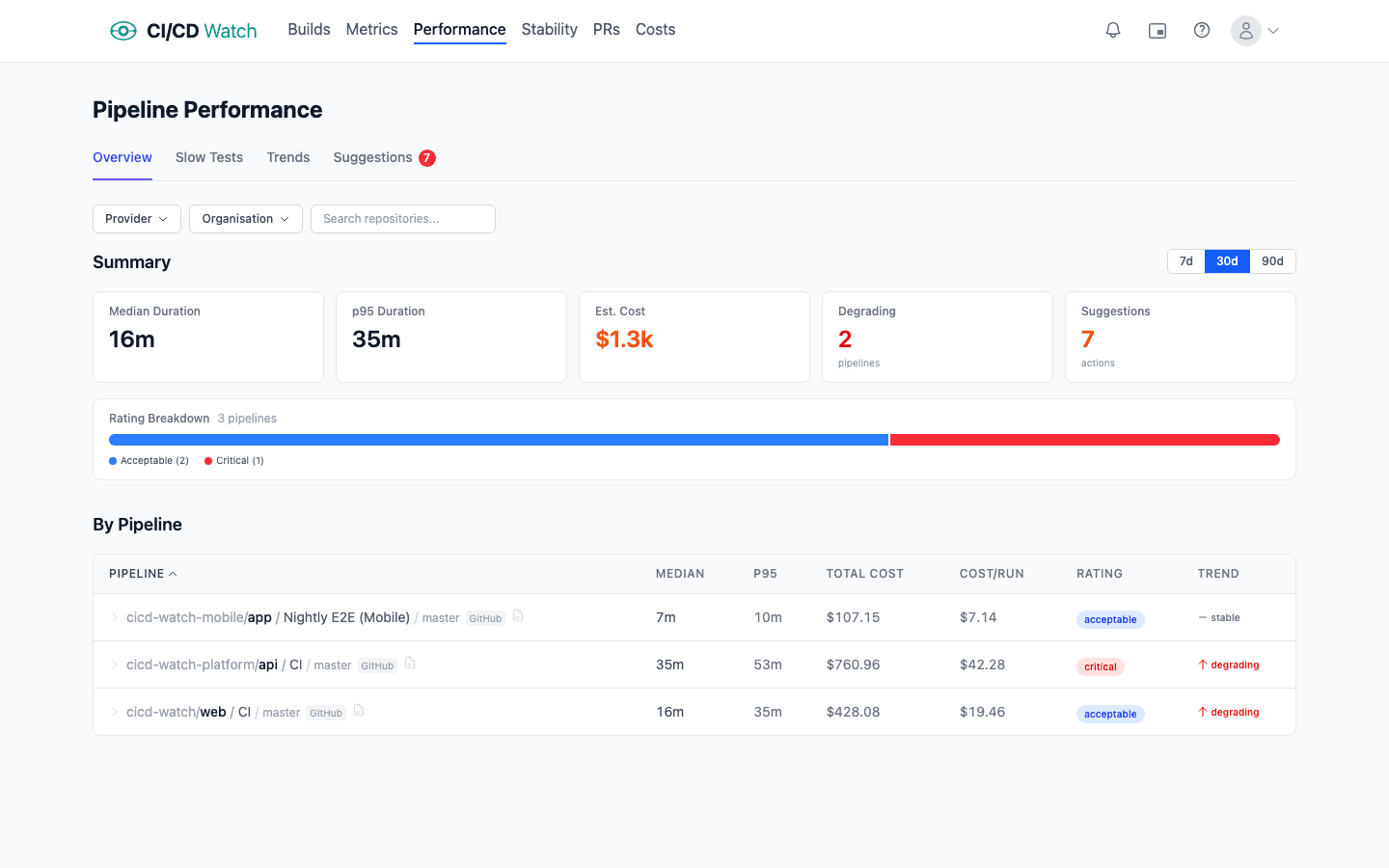1389x868 pixels.
Task: Focus the Search repositories field
Action: [403, 219]
